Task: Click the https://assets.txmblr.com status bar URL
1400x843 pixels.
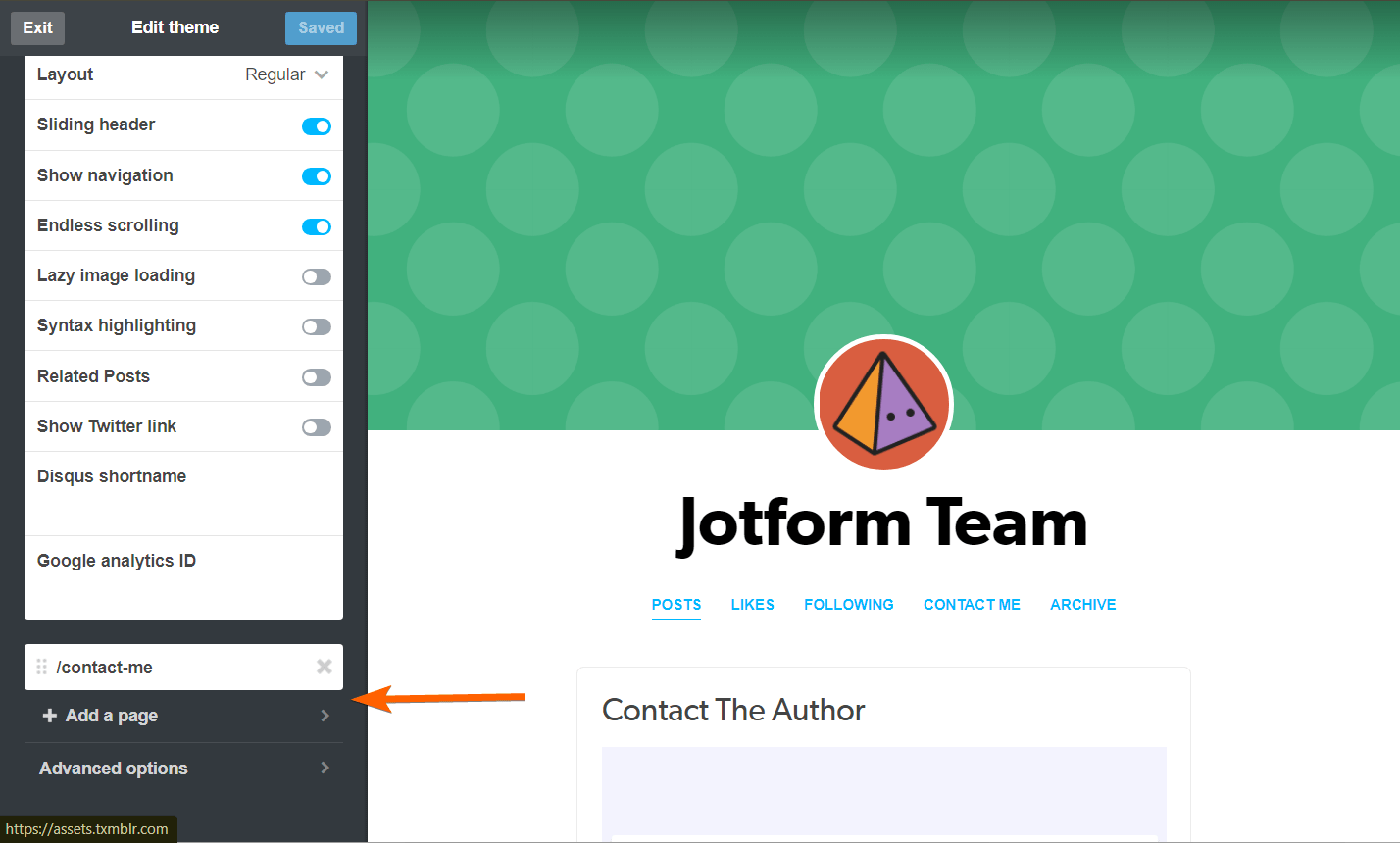Action: click(x=87, y=829)
